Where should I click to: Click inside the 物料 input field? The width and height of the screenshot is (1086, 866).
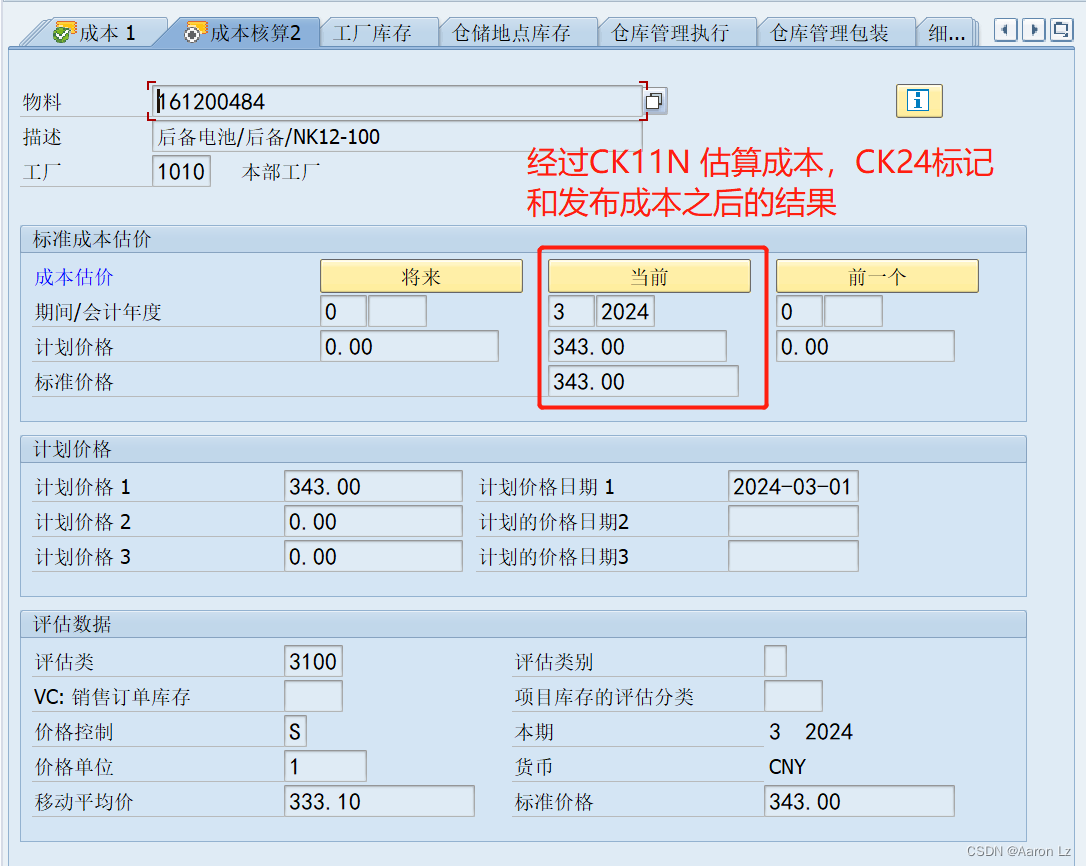click(390, 100)
